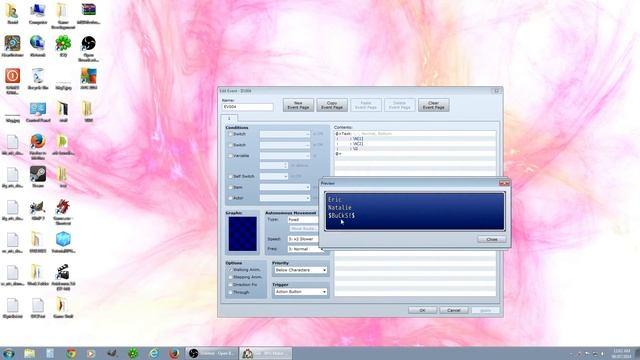This screenshot has height=360, width=640.
Task: Click Copy Event Page button
Action: coord(332,105)
